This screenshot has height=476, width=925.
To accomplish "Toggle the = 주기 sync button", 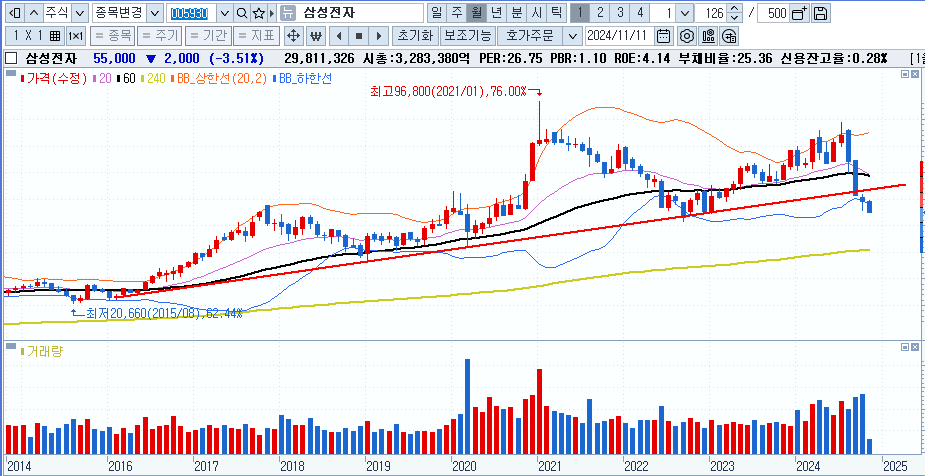I will point(160,36).
